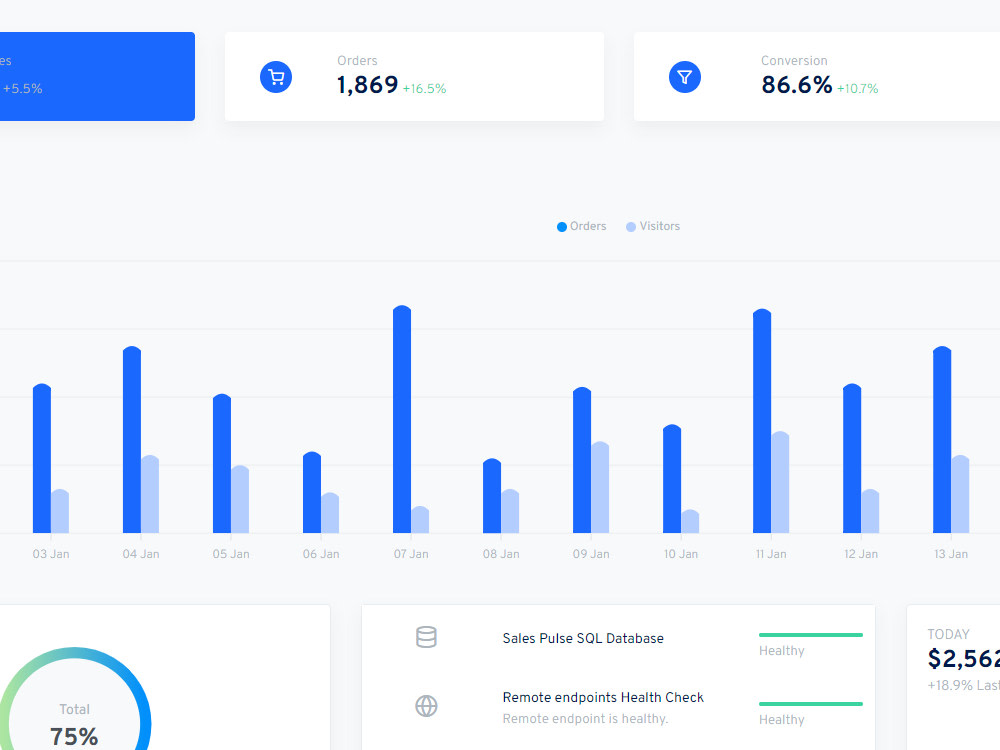Click the Remote endpoints Health Check entry
Image resolution: width=1000 pixels, height=750 pixels.
pyautogui.click(x=603, y=698)
